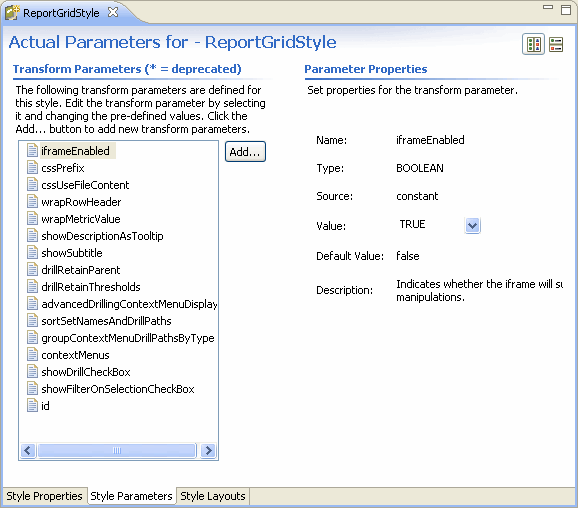Click the document icon beside contextMenus
The width and height of the screenshot is (578, 508).
click(32, 355)
